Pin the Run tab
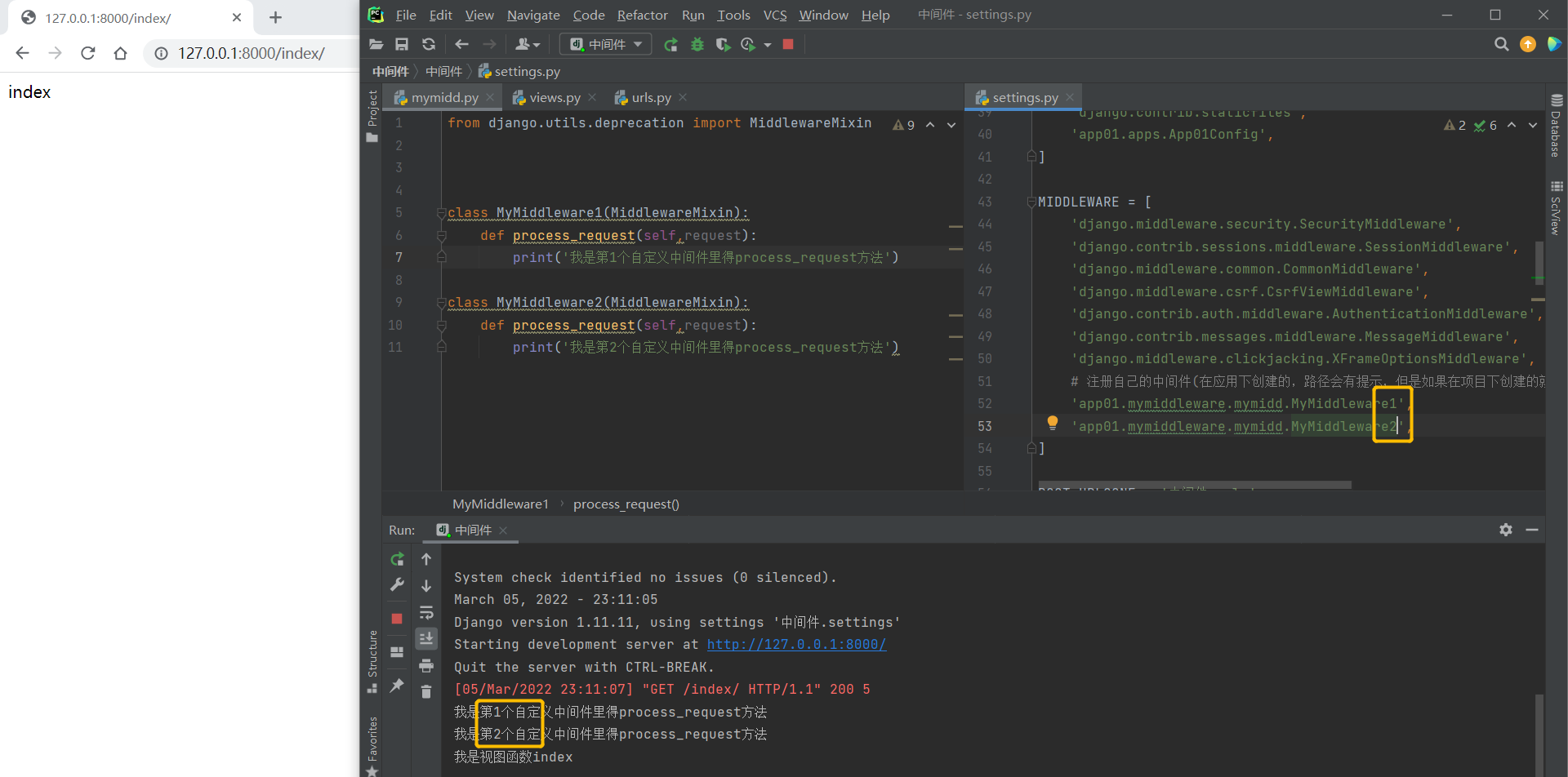This screenshot has width=1568, height=777. pos(397,686)
